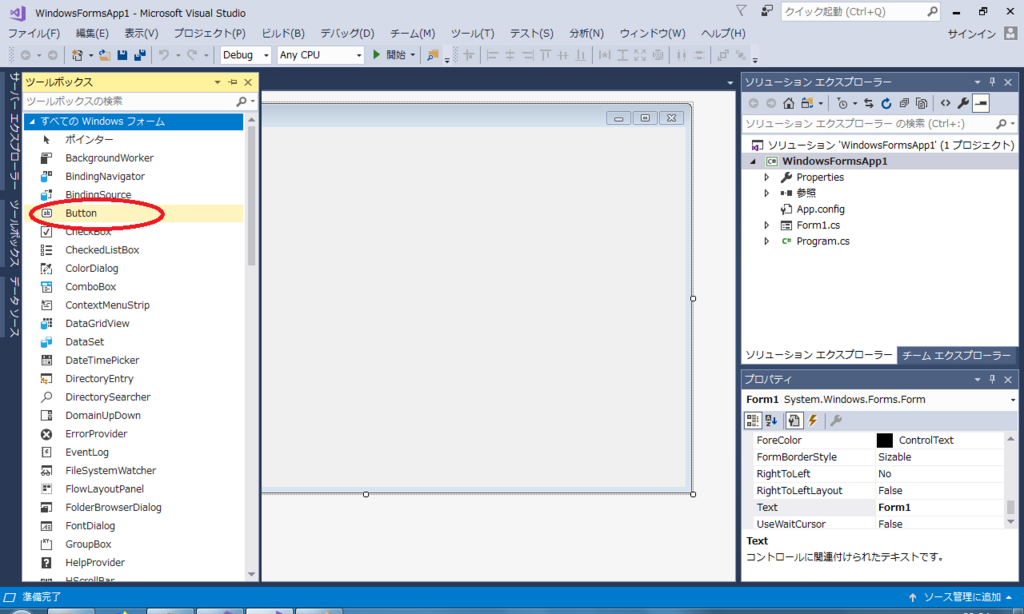Image resolution: width=1024 pixels, height=614 pixels.
Task: Click the wrench Properties icon in Solution Explorer
Action: [963, 103]
